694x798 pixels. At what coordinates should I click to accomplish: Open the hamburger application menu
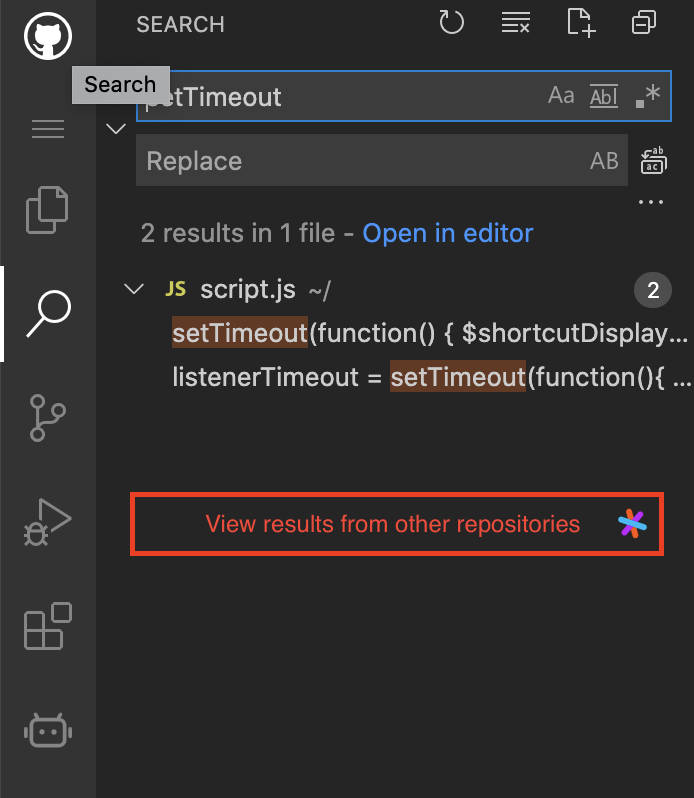pos(48,129)
